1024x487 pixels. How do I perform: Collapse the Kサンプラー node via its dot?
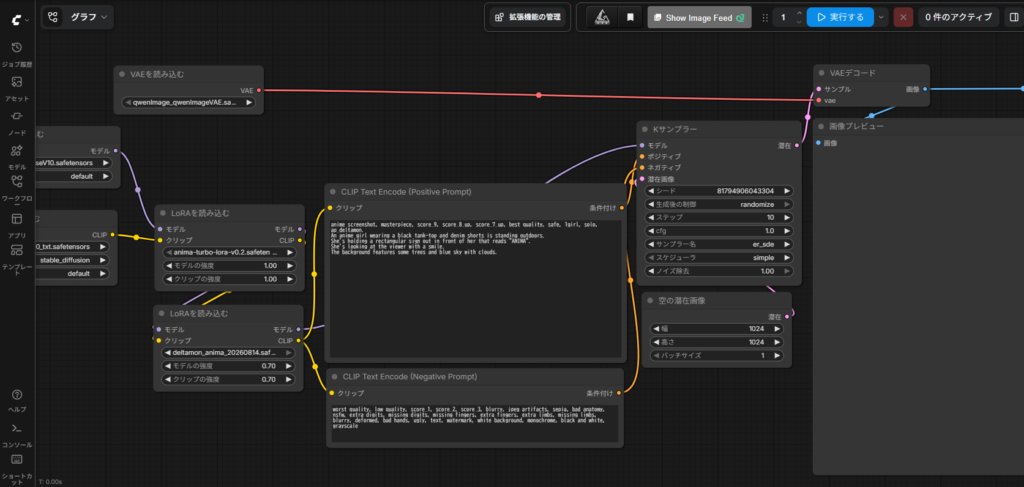point(645,129)
